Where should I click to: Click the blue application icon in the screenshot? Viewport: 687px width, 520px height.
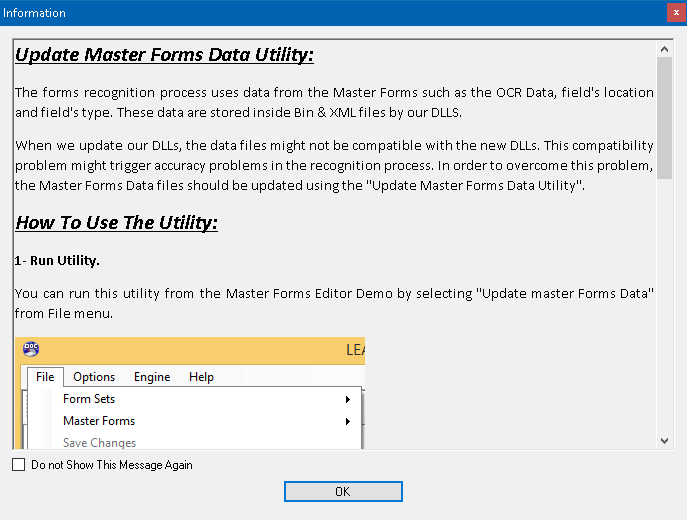[31, 349]
